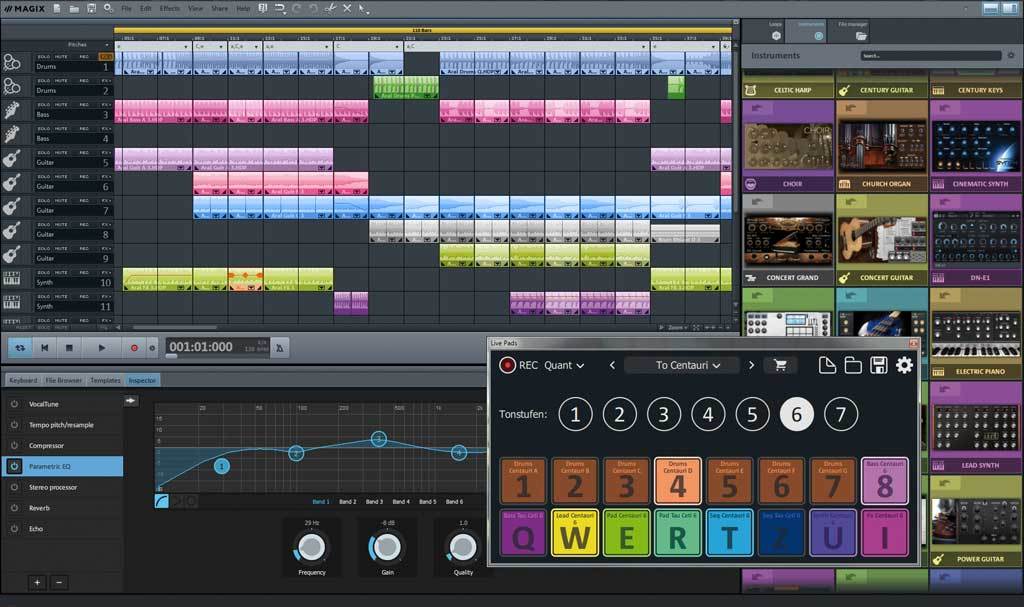The image size is (1024, 607).
Task: Expand the Quant dropdown in Live Pads
Action: pos(565,365)
